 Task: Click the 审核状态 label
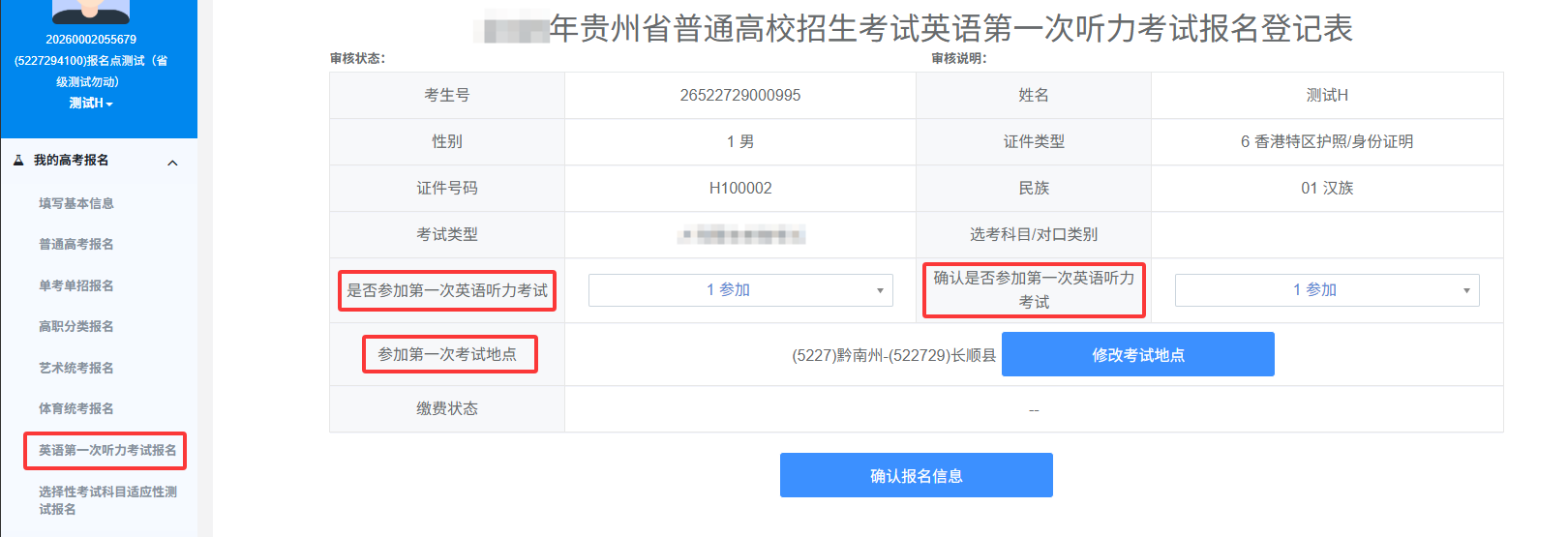coord(357,58)
